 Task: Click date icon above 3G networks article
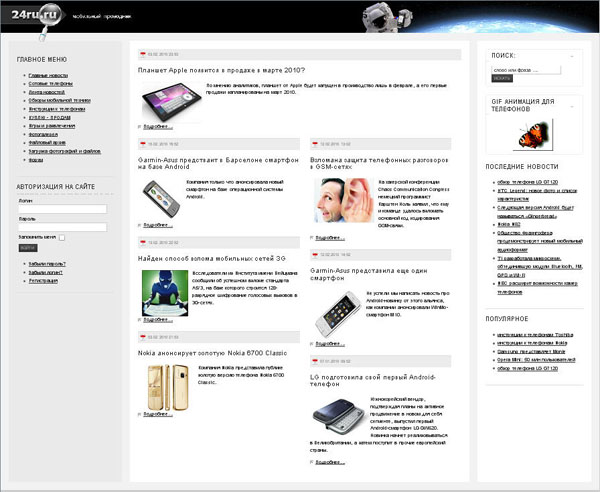click(143, 243)
